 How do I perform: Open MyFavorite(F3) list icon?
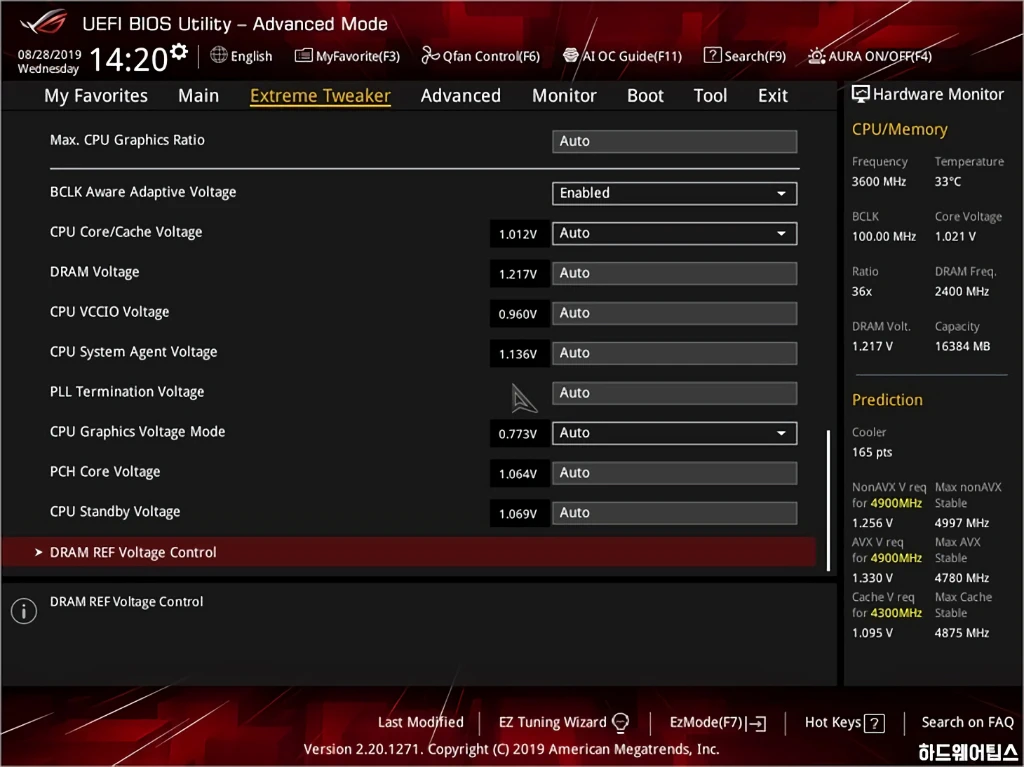pyautogui.click(x=304, y=56)
